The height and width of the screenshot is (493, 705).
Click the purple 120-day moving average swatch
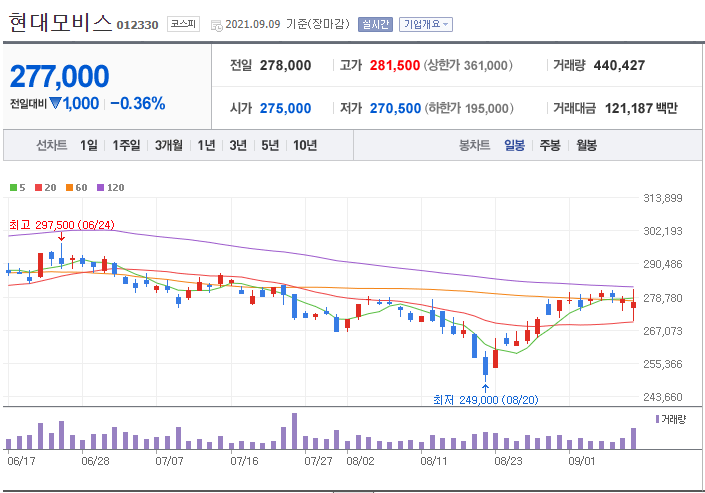pos(101,188)
